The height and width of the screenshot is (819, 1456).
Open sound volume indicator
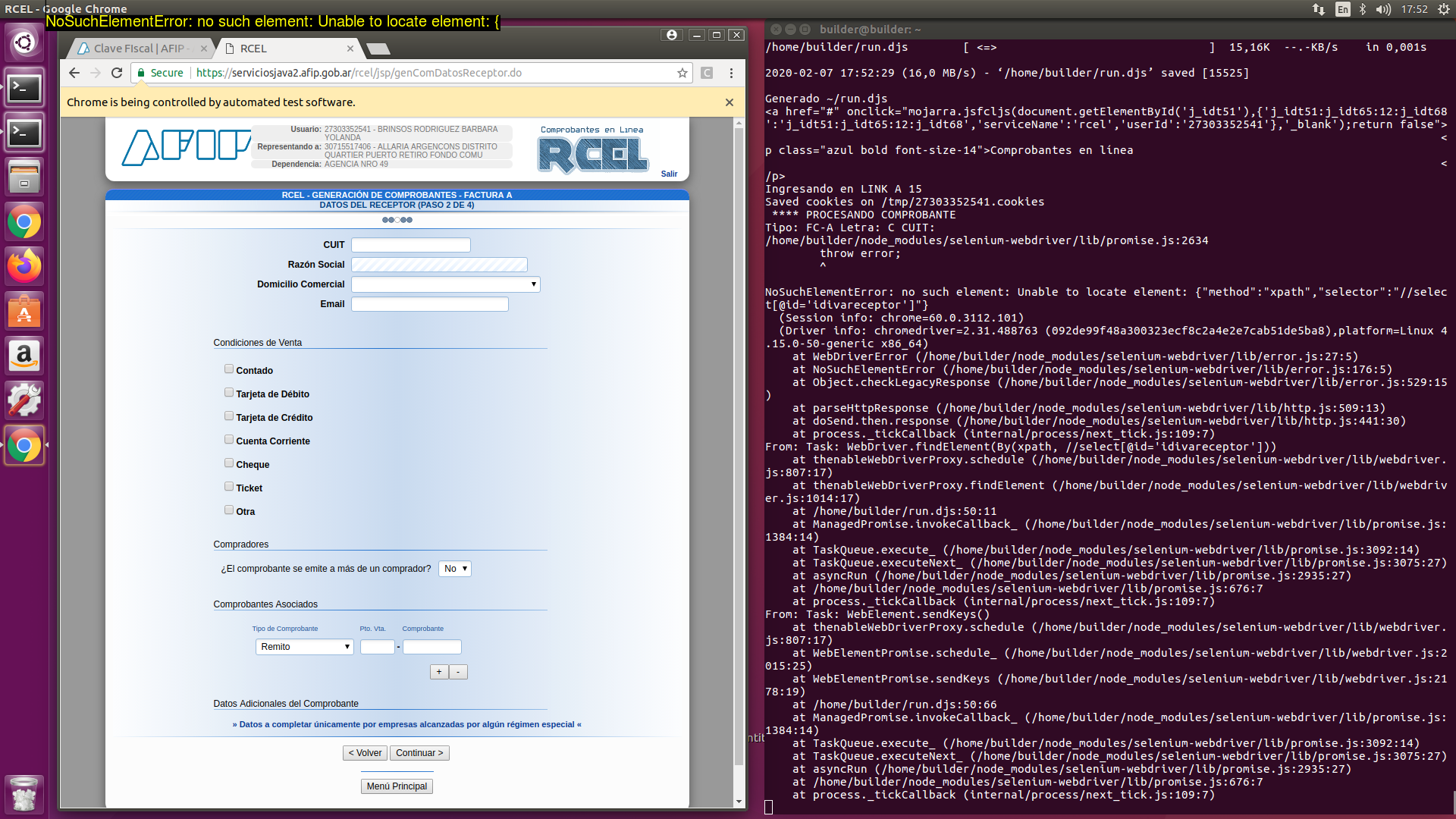click(1384, 9)
